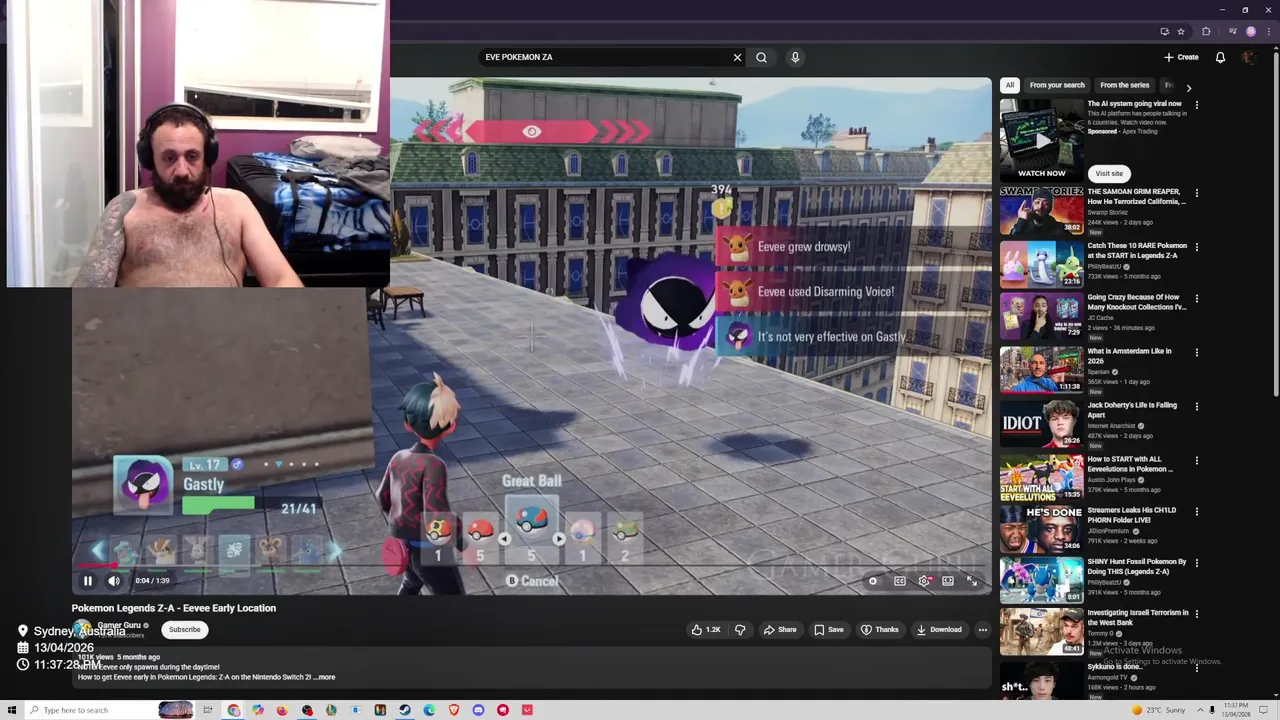Open options for the AI system ad

click(x=1196, y=104)
